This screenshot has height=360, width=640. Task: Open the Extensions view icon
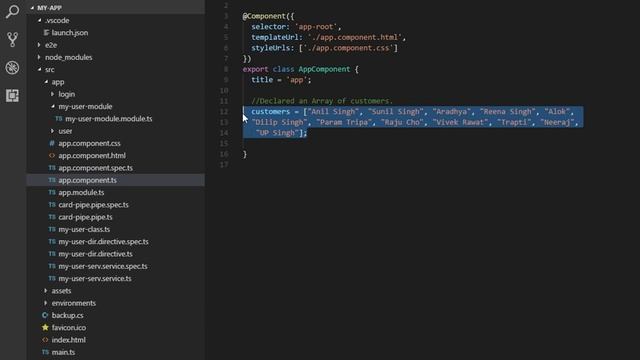(12, 96)
